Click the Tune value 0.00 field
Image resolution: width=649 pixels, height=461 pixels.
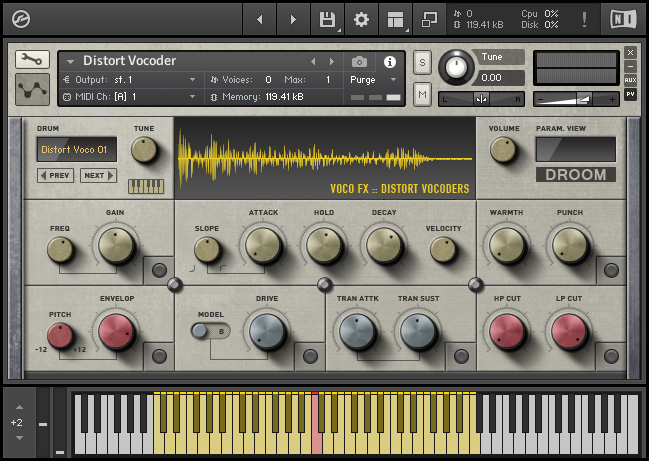click(500, 78)
